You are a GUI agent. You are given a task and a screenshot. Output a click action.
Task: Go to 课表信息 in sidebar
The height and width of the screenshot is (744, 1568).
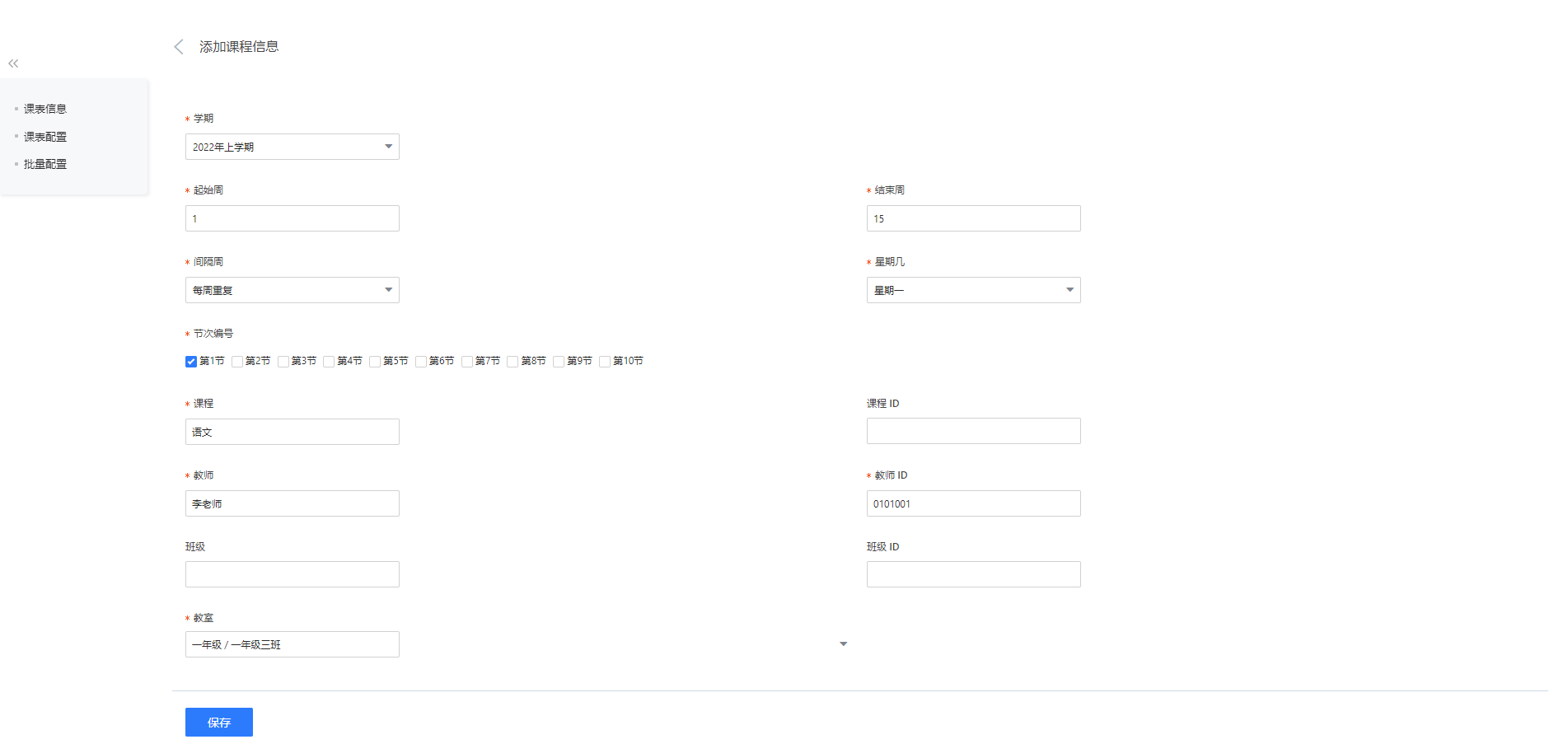(x=45, y=109)
